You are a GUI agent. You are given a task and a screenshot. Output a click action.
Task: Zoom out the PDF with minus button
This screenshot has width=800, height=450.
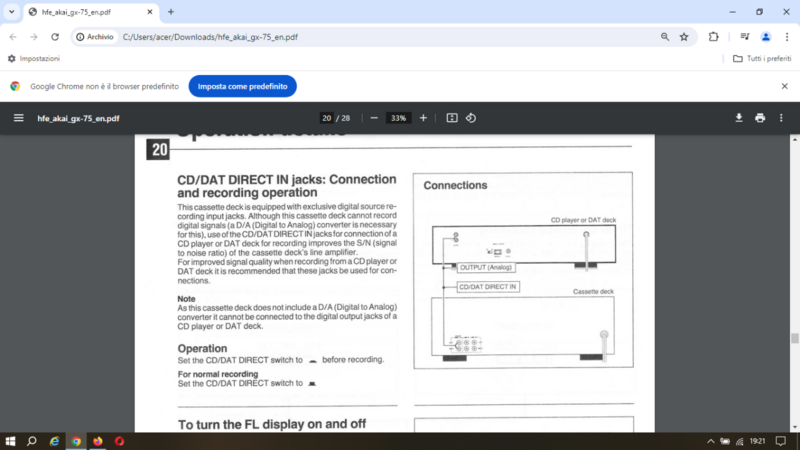[x=374, y=118]
